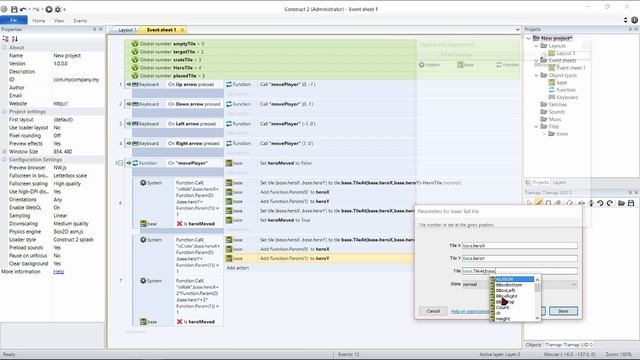The image size is (640, 360).
Task: Open the Construct 2 application logo menu
Action: pos(4,9)
